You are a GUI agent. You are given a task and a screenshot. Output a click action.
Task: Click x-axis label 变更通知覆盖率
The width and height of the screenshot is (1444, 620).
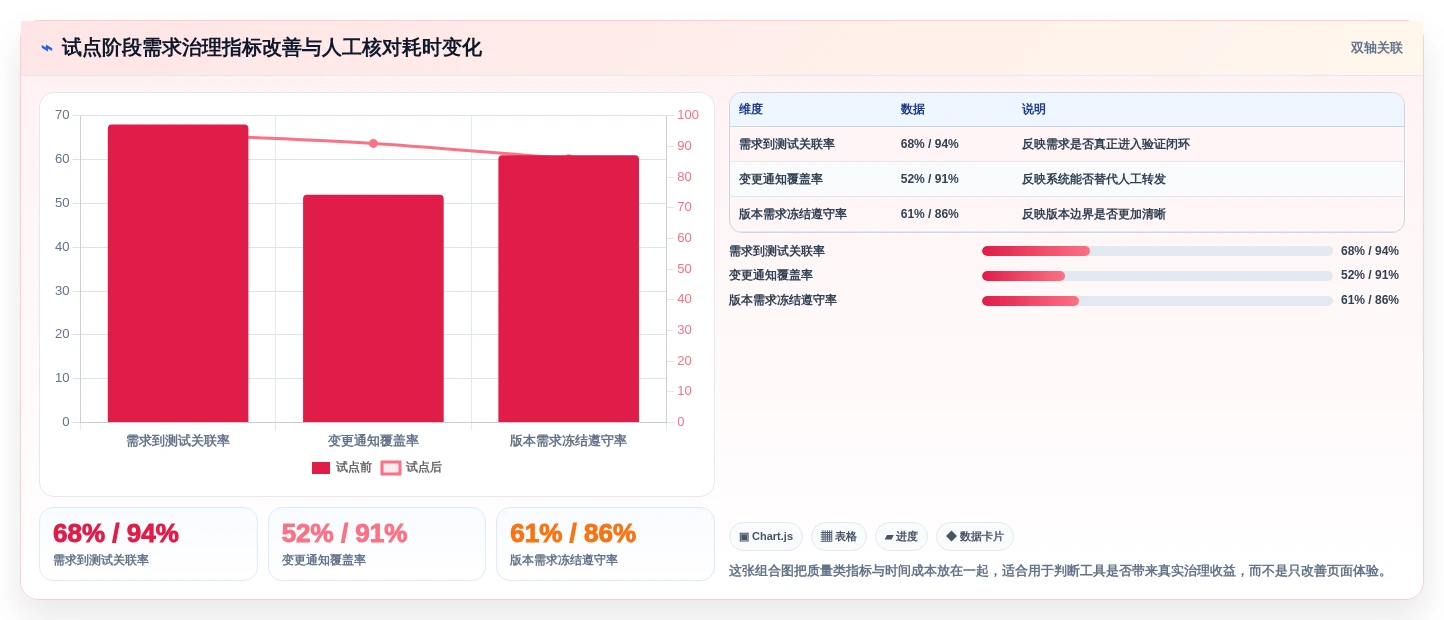click(373, 440)
